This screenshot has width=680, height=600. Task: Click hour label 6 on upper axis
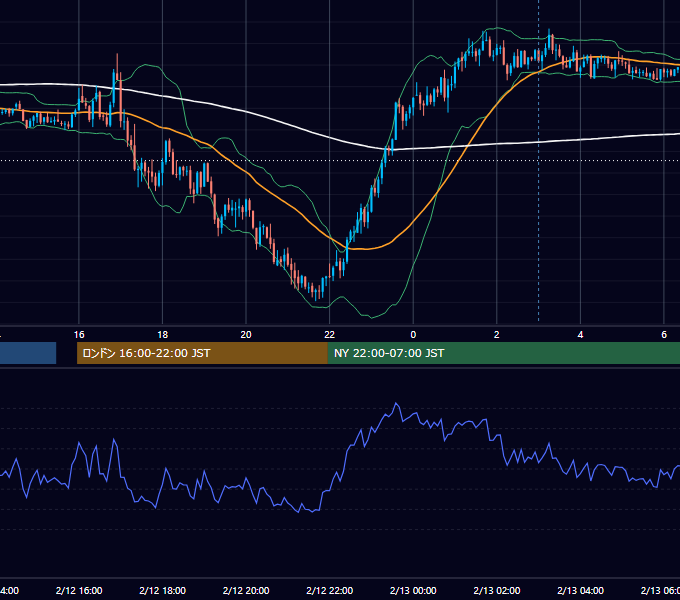(x=664, y=335)
